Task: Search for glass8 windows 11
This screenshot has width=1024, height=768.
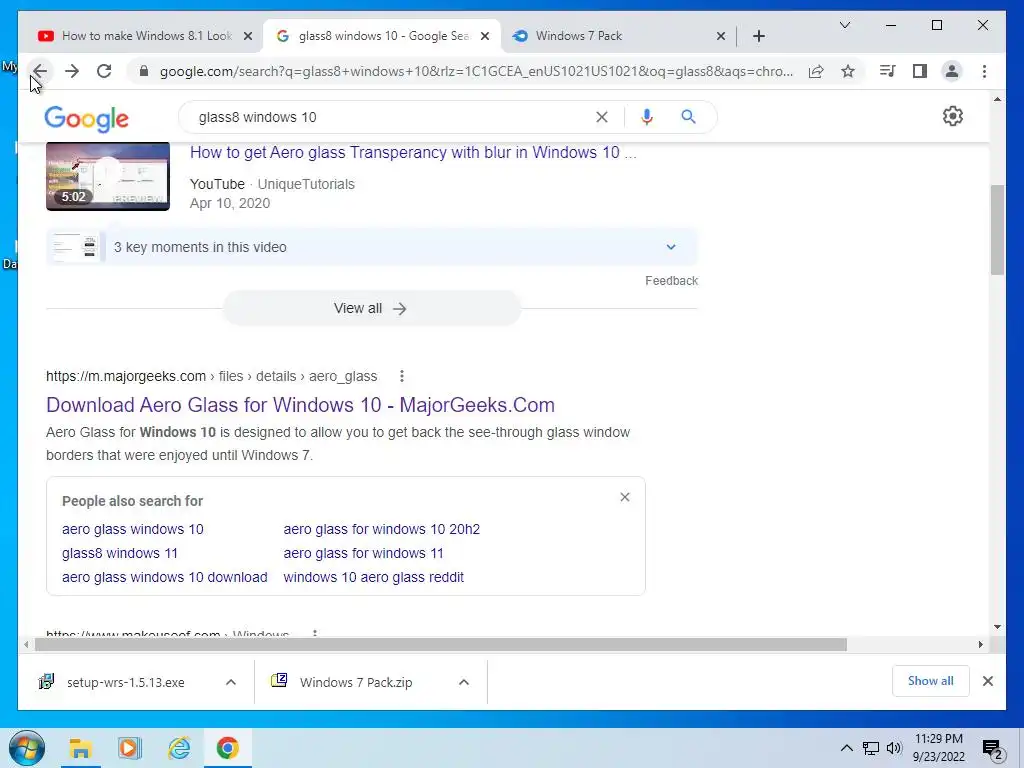Action: pyautogui.click(x=120, y=553)
